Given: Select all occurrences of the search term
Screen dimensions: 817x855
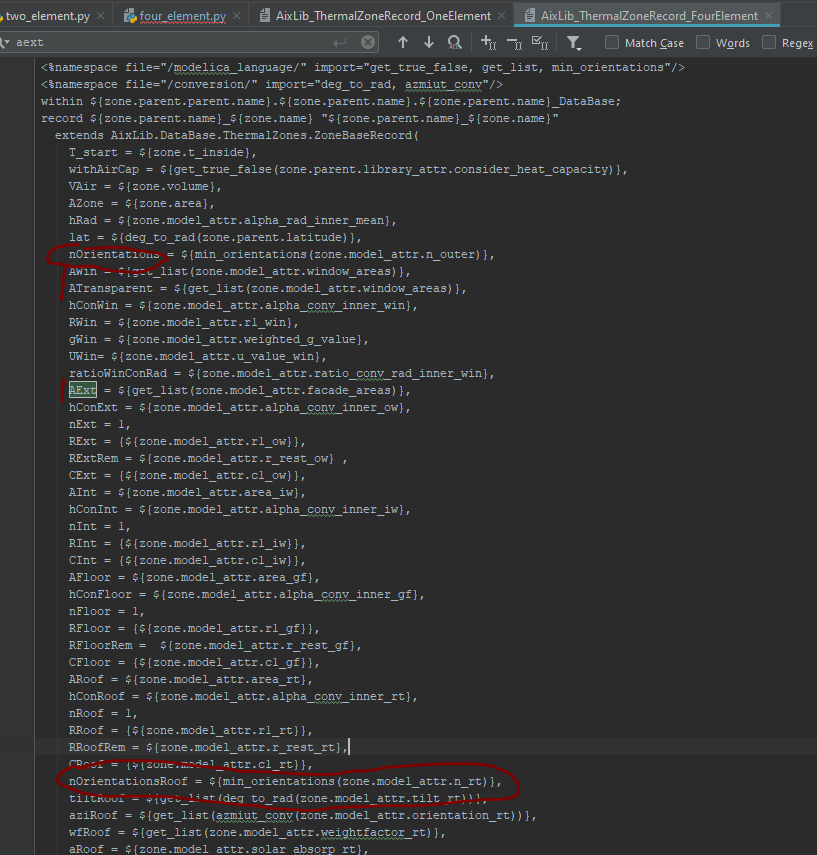Looking at the screenshot, I should pos(539,42).
